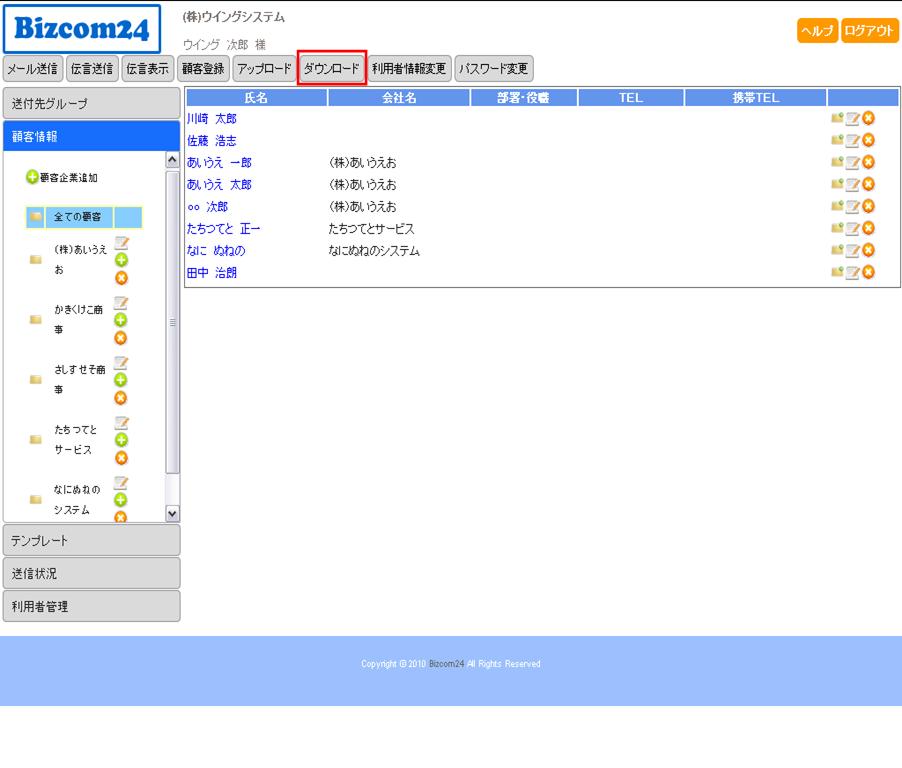Expand the 利用者管理 section
Viewport: 902px width, 768px height.
point(91,606)
